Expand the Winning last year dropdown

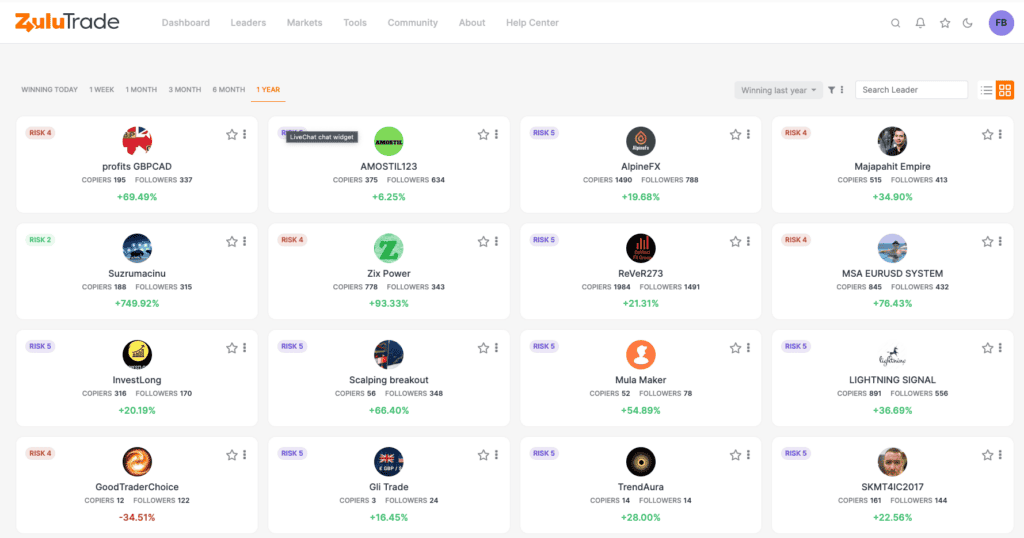[x=778, y=90]
